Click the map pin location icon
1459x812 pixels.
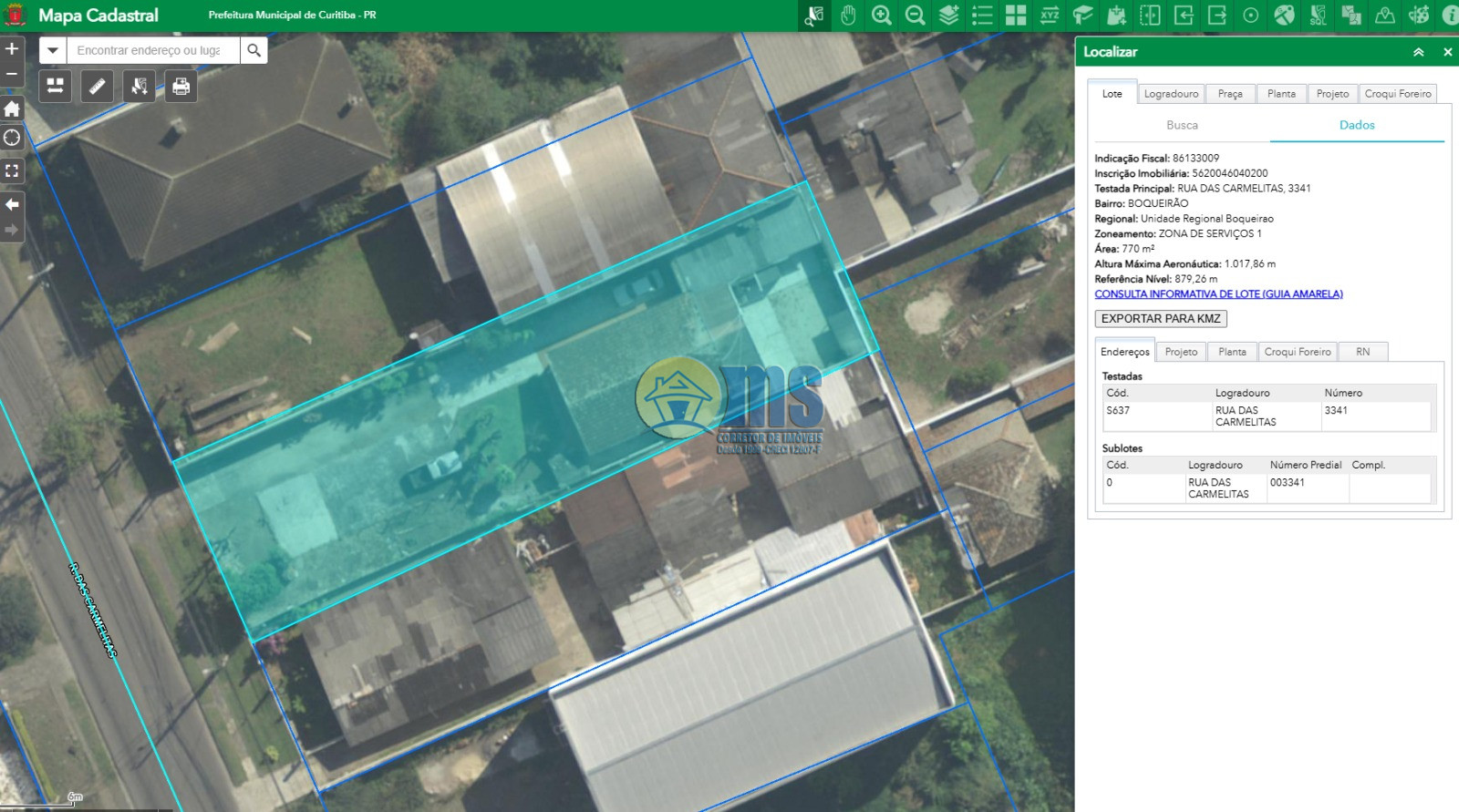[x=1385, y=15]
